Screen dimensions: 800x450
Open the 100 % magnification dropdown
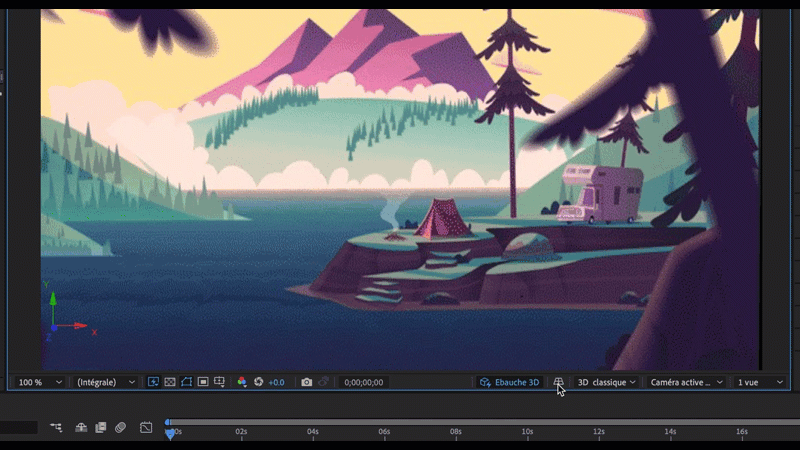pyautogui.click(x=40, y=382)
